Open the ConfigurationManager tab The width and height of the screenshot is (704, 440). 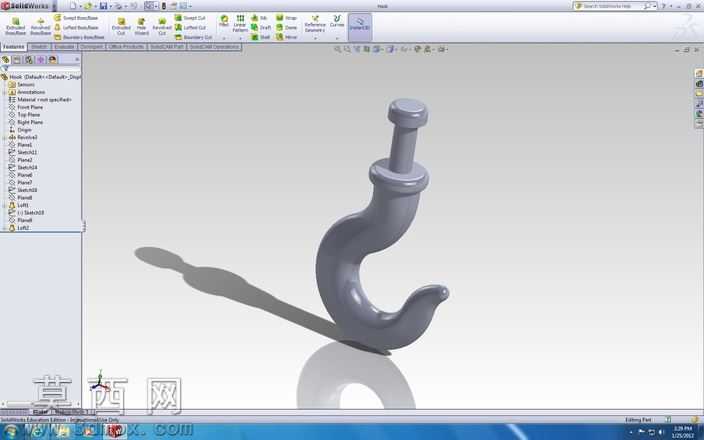(29, 60)
